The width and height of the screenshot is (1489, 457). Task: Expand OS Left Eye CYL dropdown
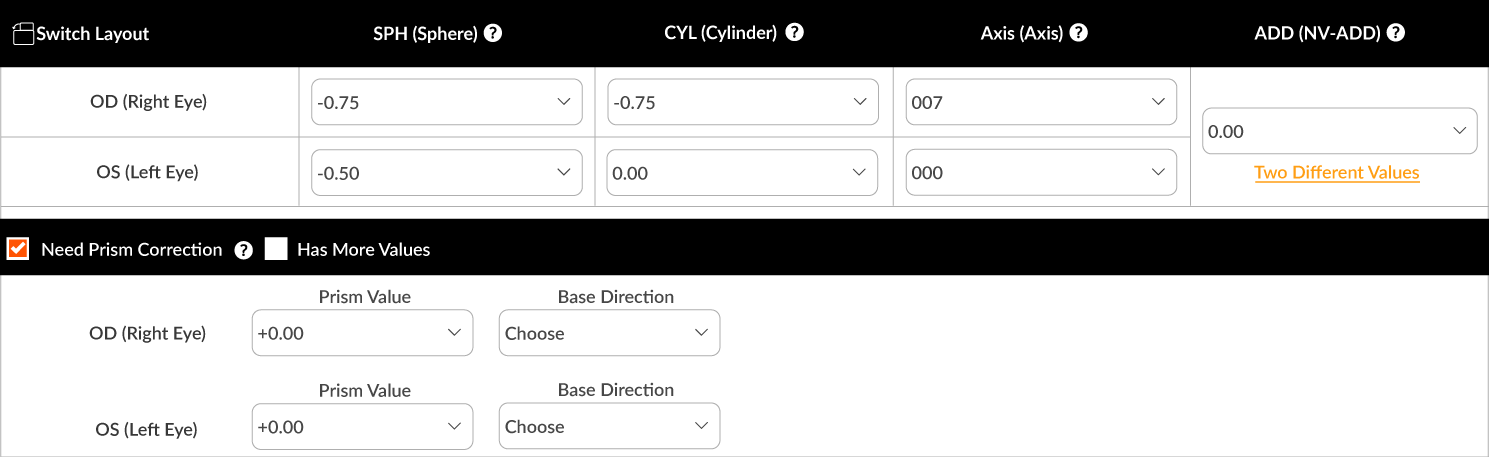point(743,173)
